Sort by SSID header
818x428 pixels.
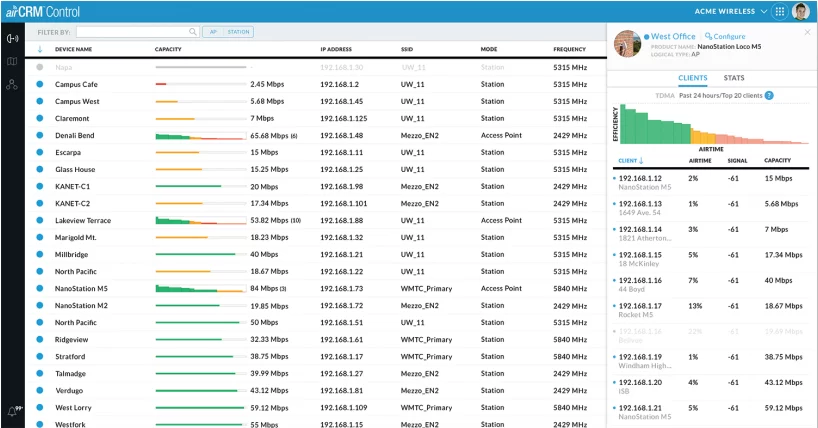click(407, 49)
